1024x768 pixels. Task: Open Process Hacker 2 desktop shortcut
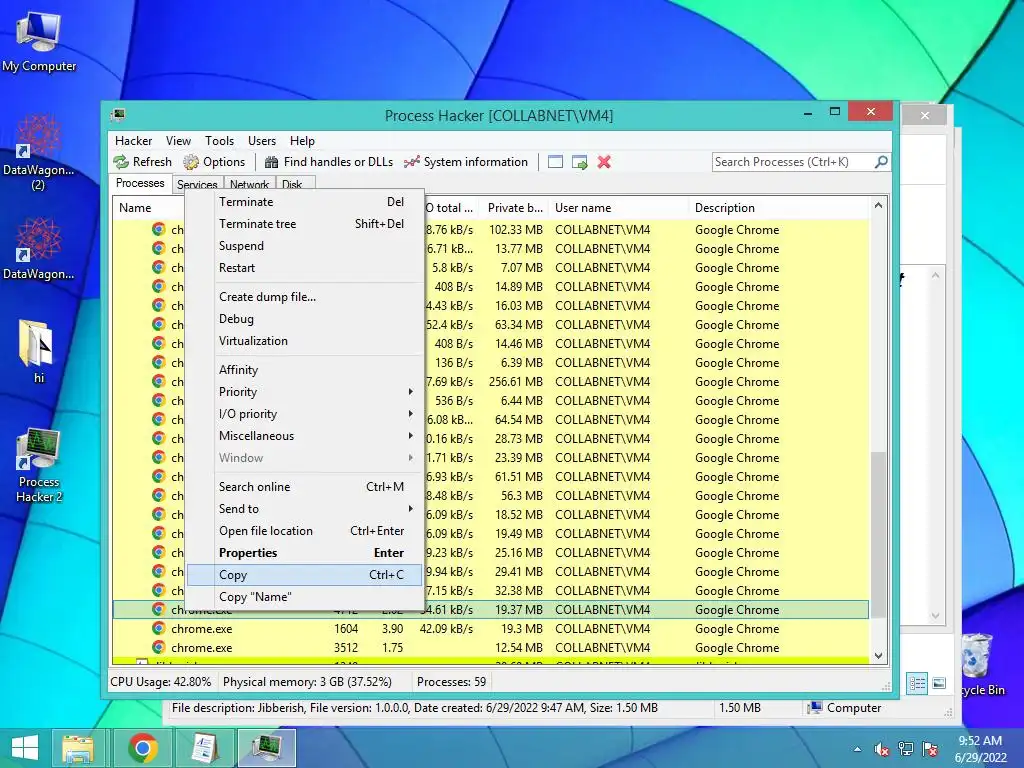[39, 466]
